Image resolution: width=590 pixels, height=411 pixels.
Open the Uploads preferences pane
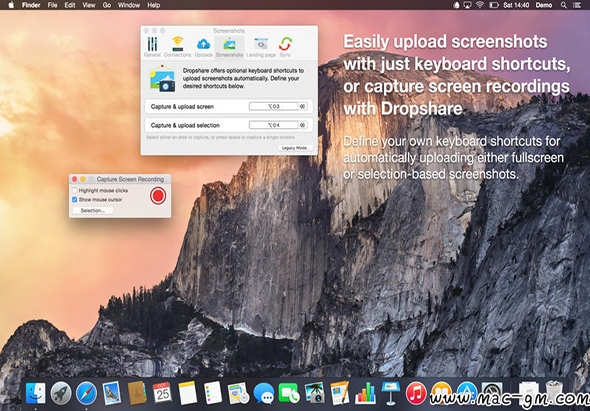pyautogui.click(x=204, y=47)
